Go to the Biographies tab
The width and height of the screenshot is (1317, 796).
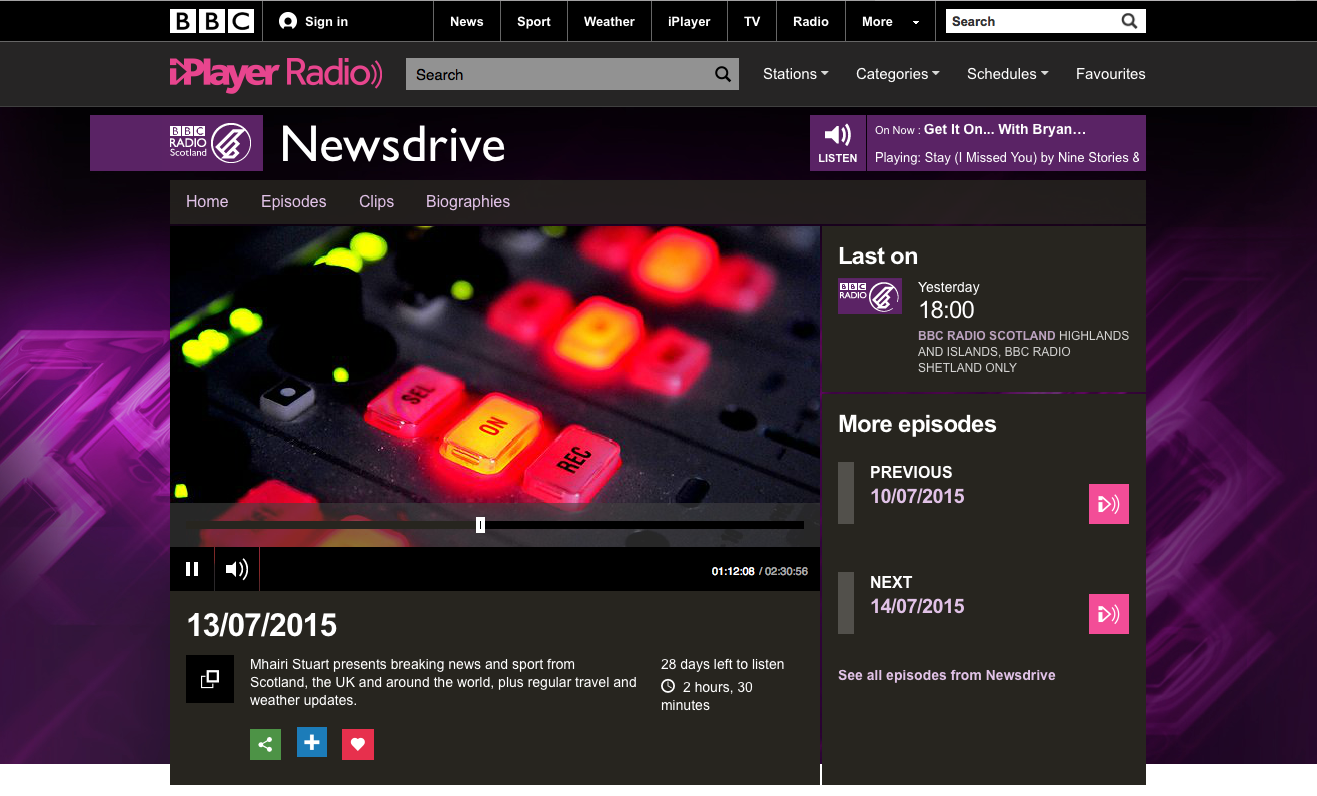coord(468,201)
